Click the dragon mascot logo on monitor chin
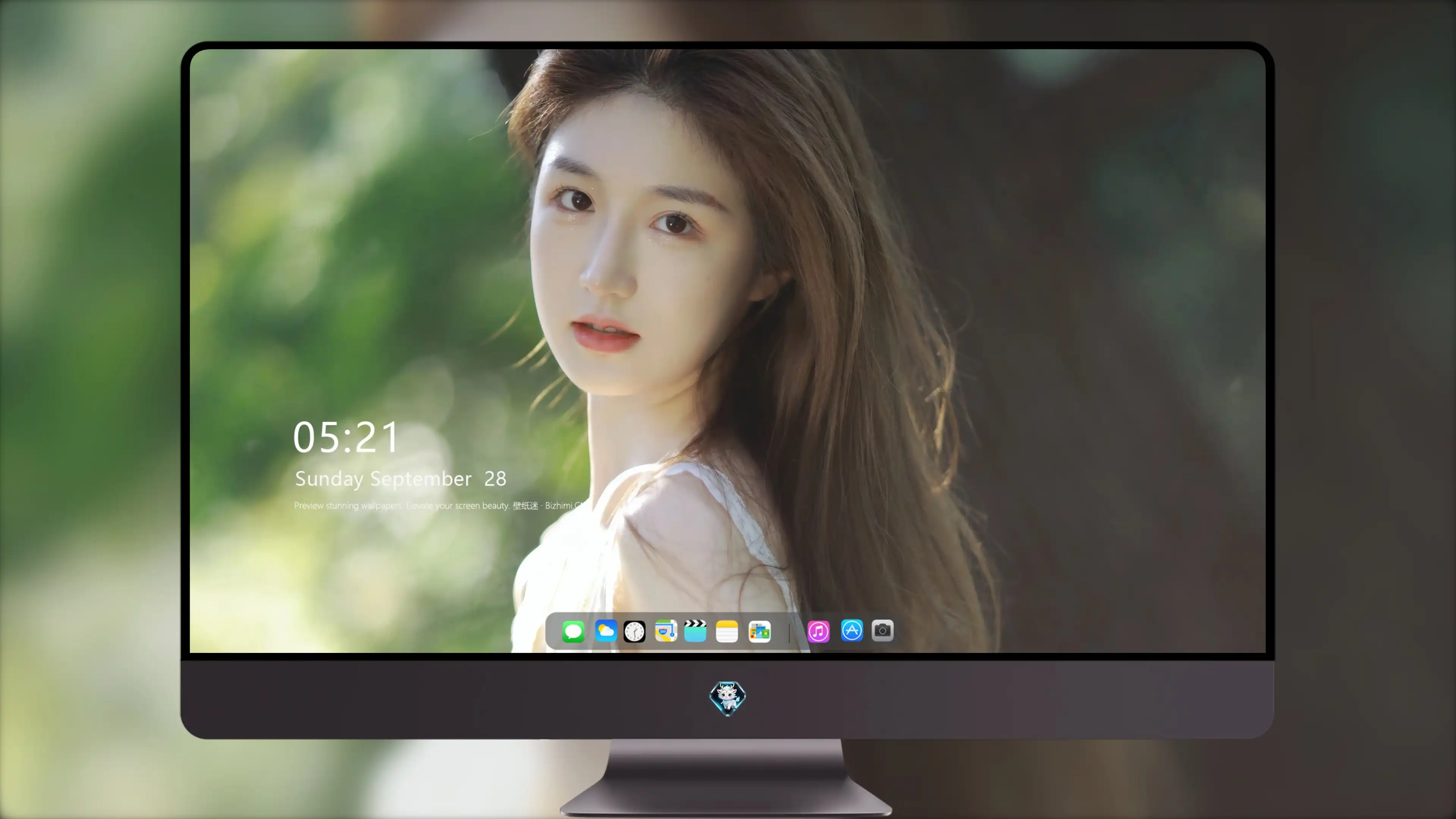The width and height of the screenshot is (1456, 819). (x=728, y=698)
